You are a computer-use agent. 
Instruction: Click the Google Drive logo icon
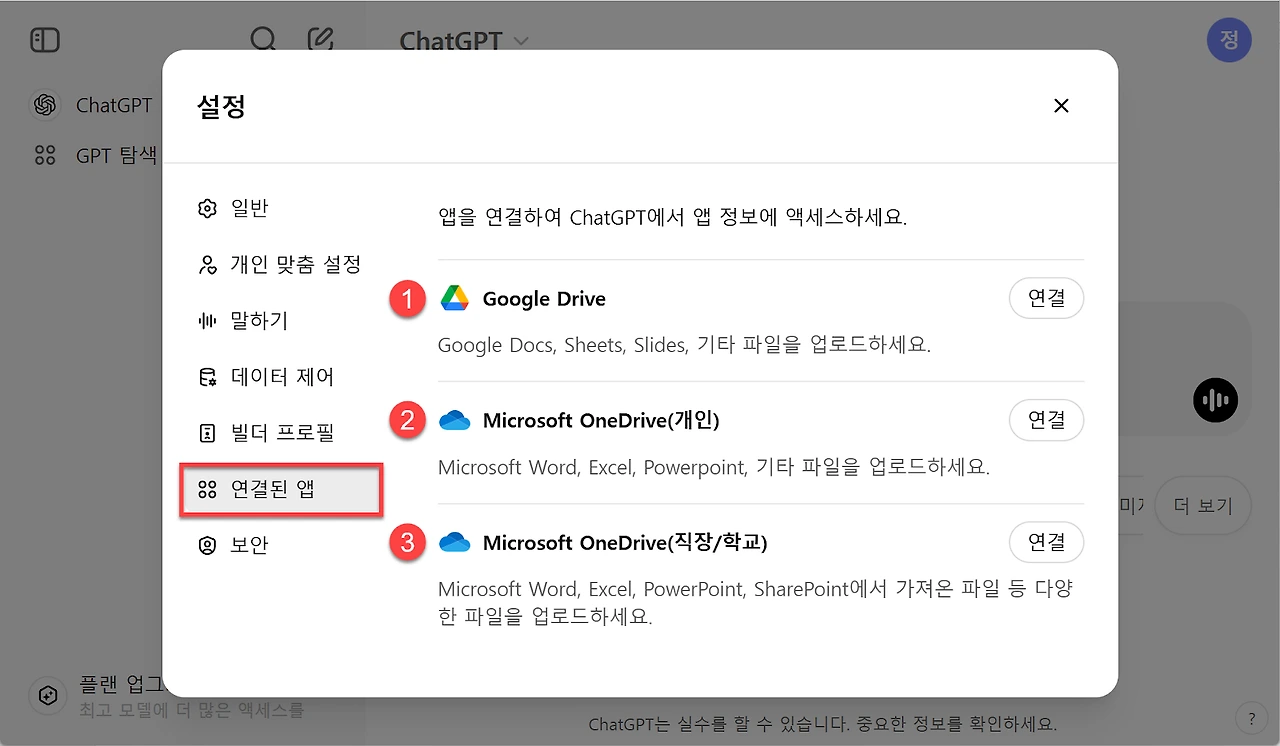tap(454, 298)
